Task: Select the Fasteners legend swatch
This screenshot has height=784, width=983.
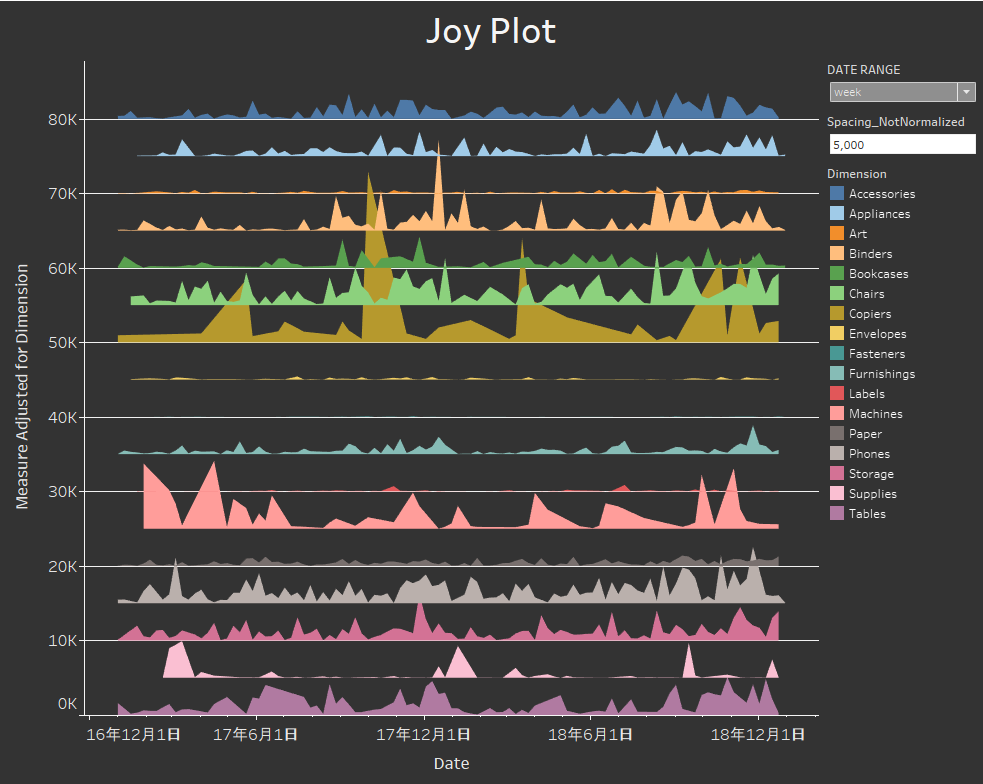Action: 838,353
